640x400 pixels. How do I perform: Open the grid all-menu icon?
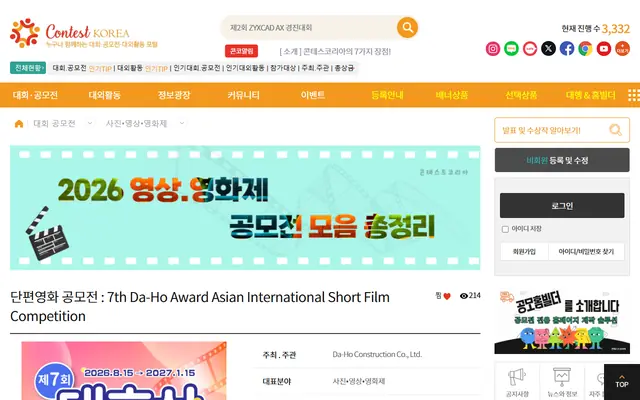point(633,95)
